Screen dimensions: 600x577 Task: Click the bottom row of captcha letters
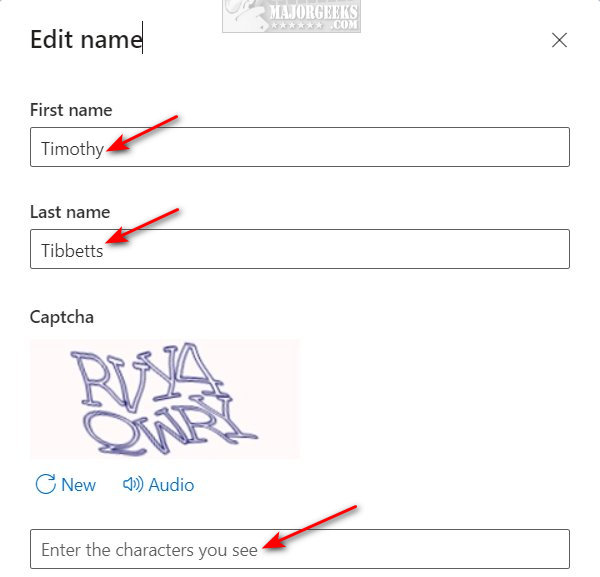170,427
